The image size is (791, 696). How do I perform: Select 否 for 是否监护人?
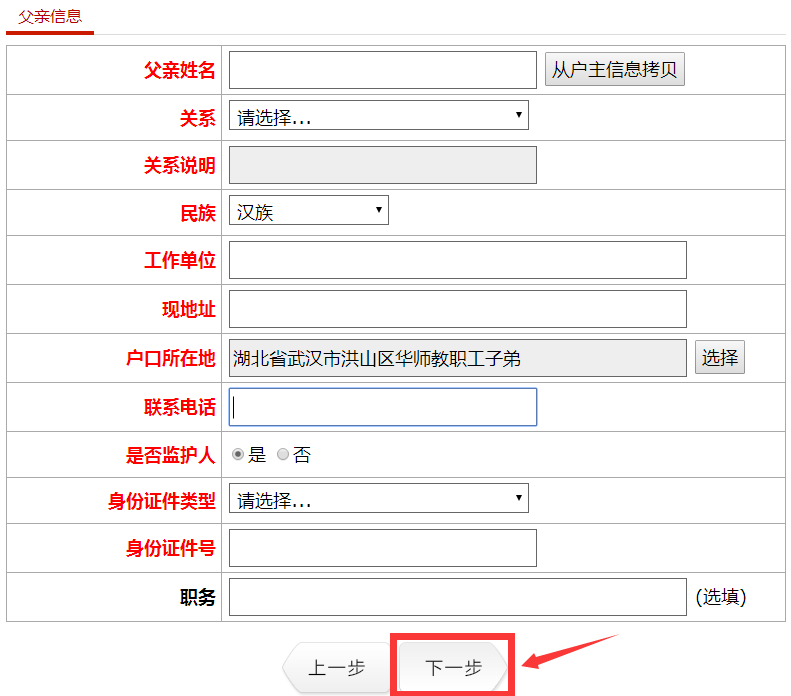283,455
